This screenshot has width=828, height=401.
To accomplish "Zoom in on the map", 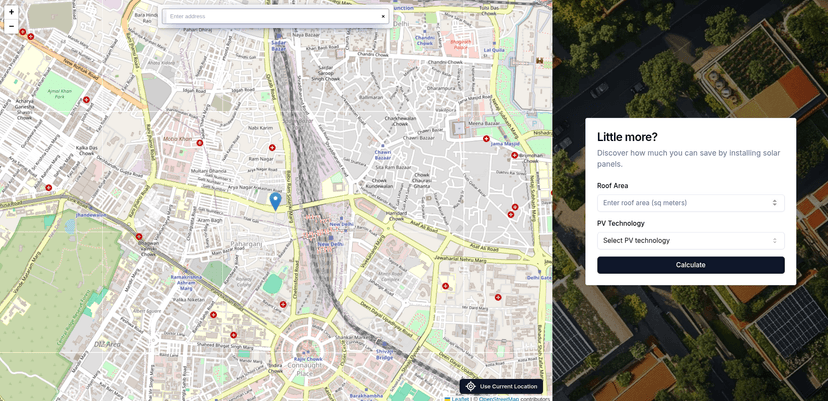I will click(x=11, y=12).
